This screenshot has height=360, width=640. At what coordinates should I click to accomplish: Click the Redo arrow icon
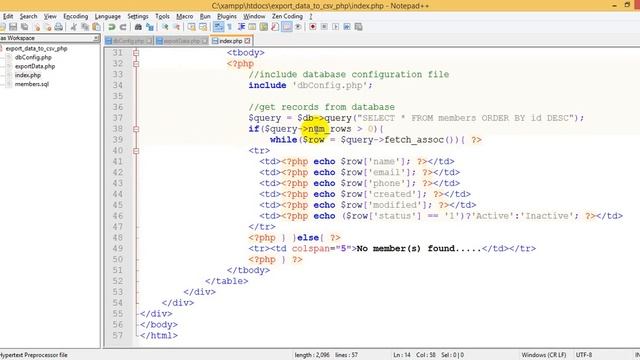pos(123,27)
